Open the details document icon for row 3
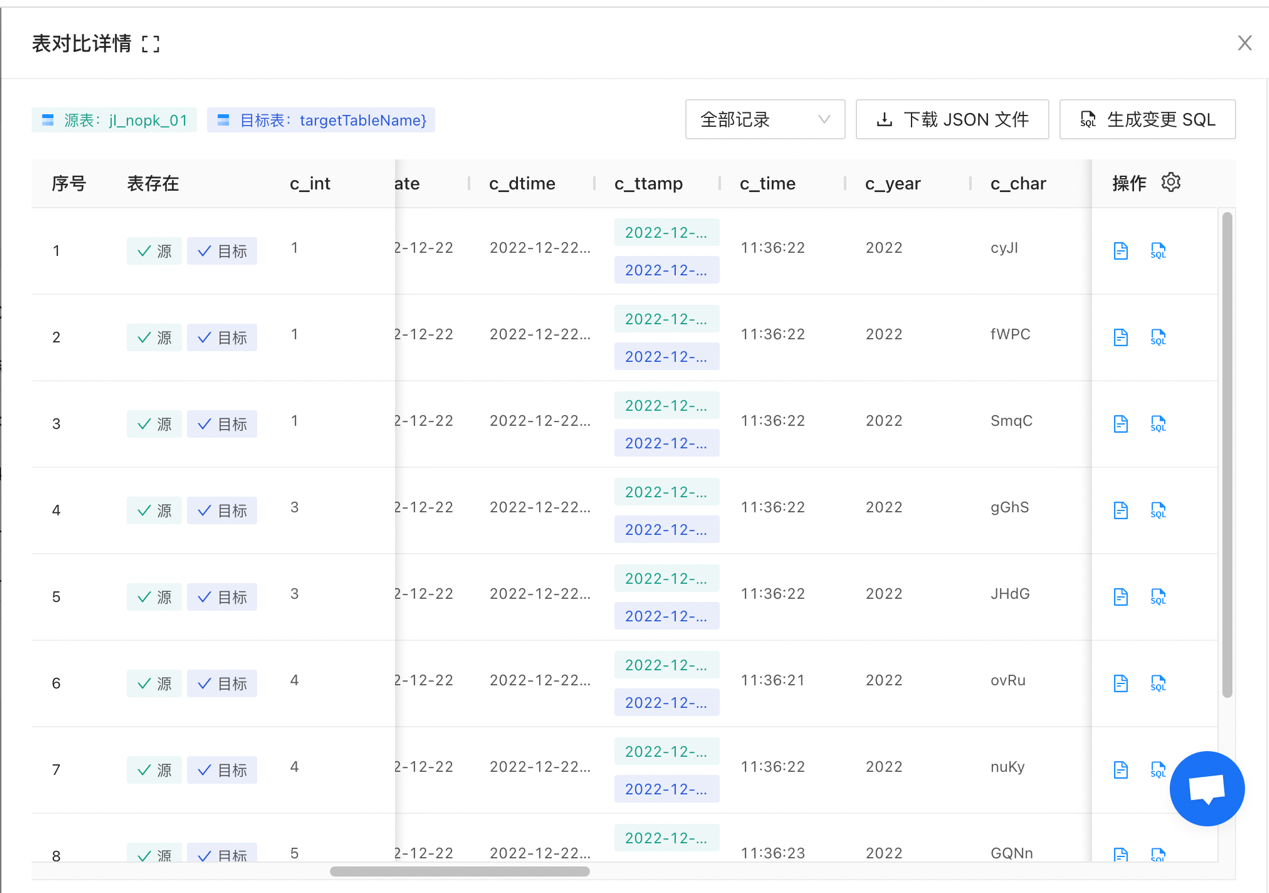 pyautogui.click(x=1120, y=424)
